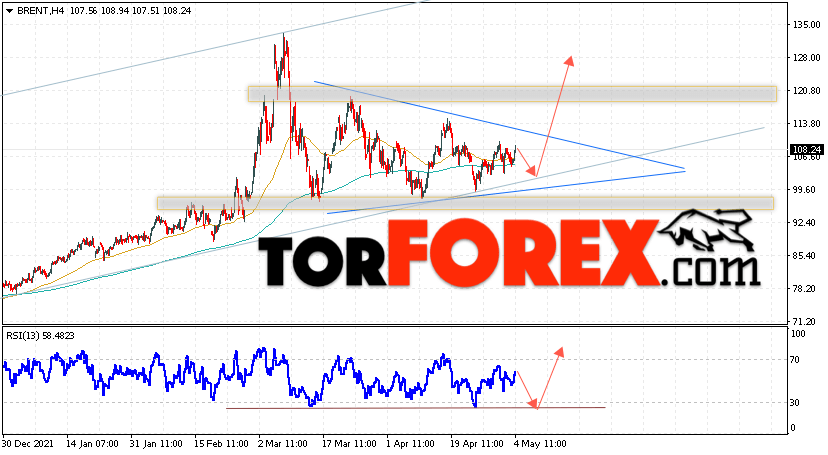Click the 4 May 11:00 time label
Viewport: 828px width, 455px height.
pos(539,443)
